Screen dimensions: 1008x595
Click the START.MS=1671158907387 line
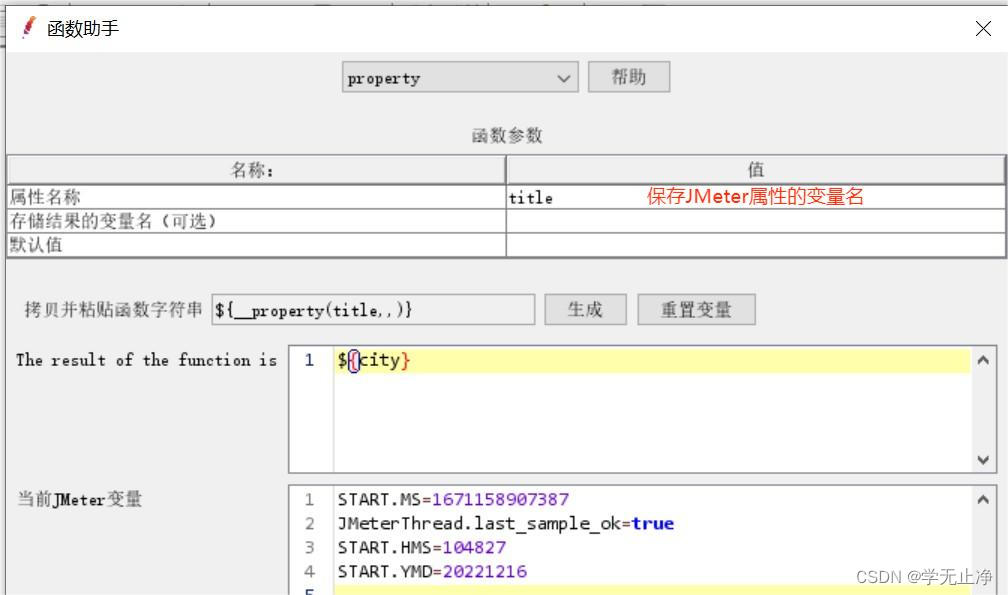(453, 499)
